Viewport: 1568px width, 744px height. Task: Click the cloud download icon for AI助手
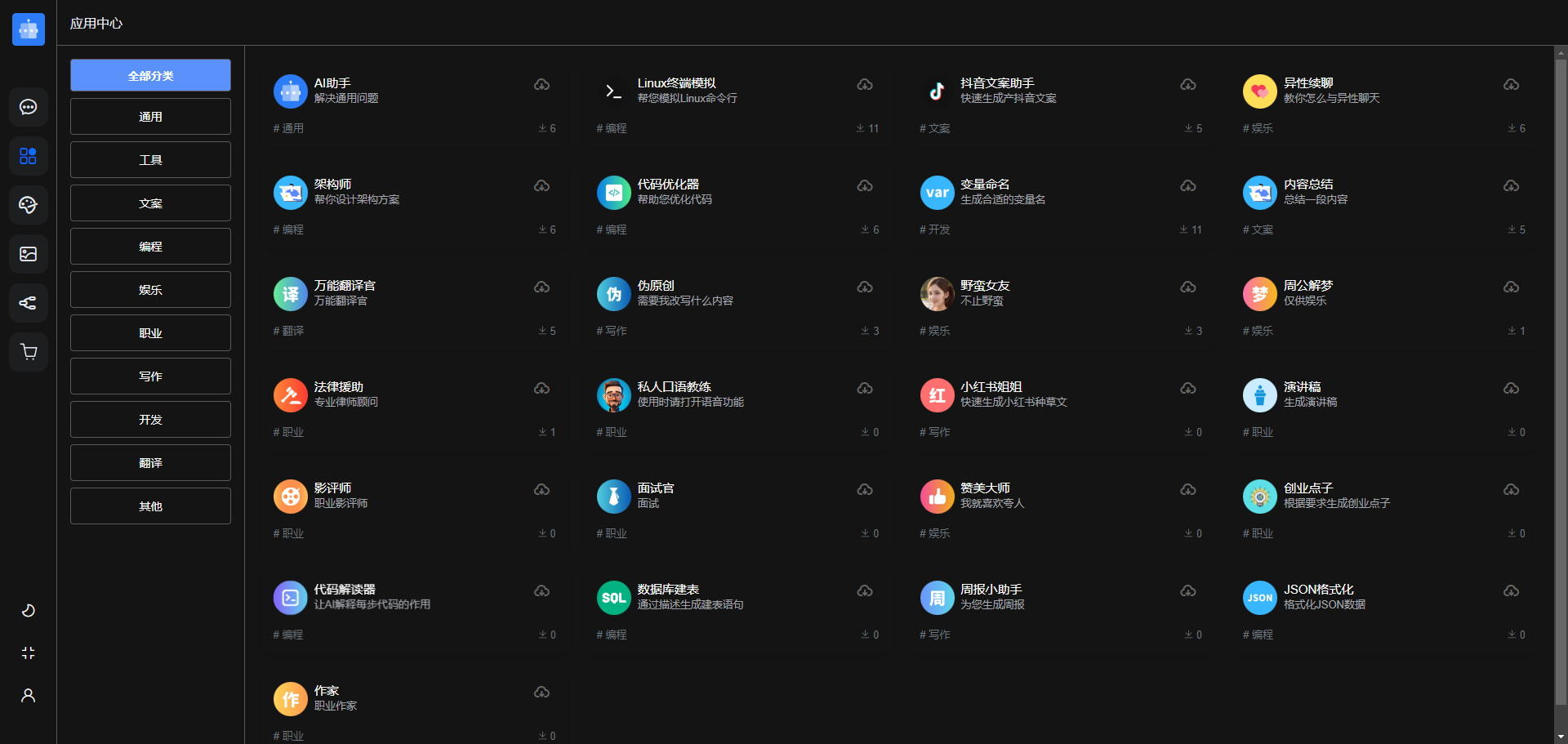541,85
